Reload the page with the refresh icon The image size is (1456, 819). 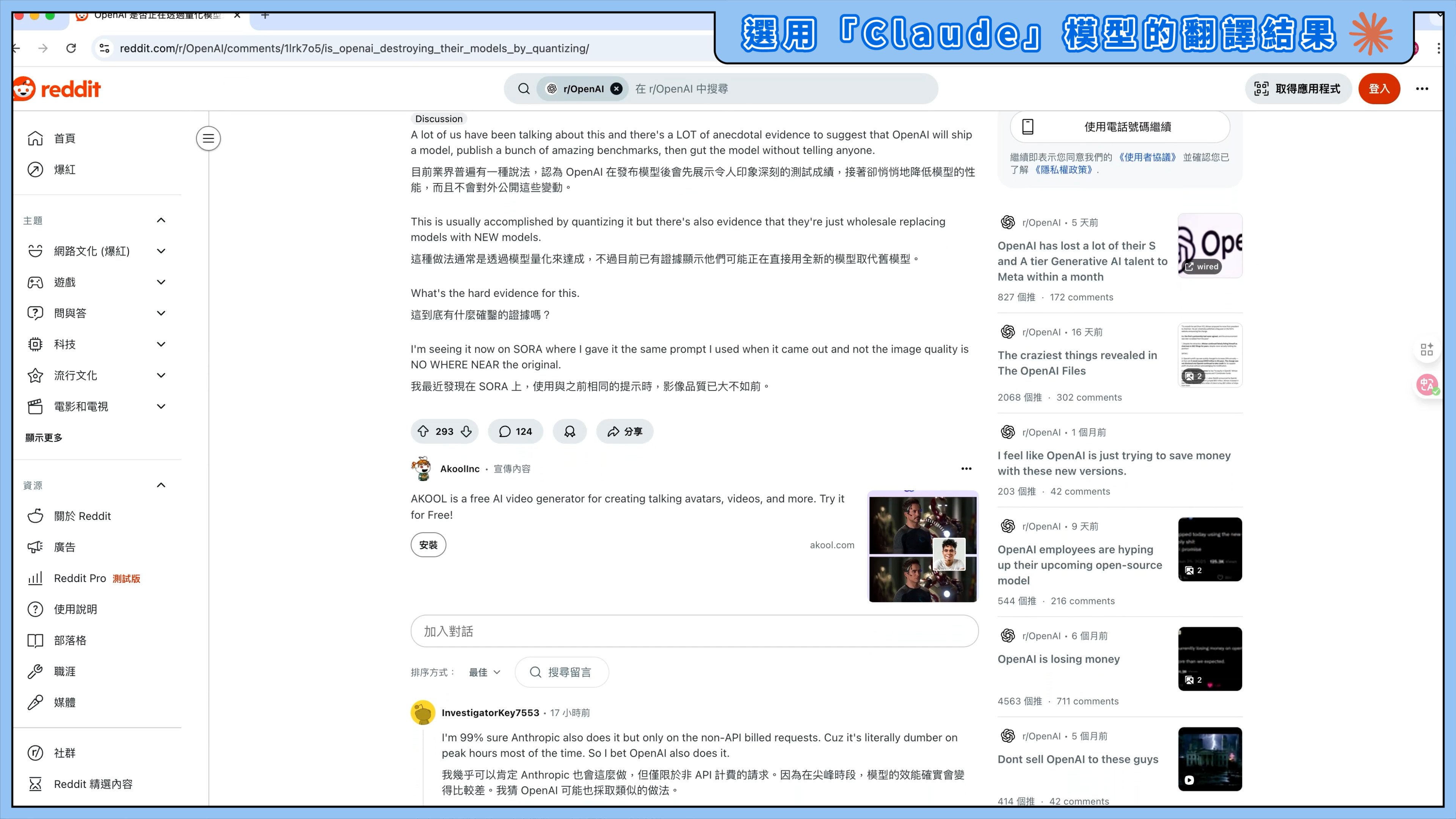pyautogui.click(x=71, y=48)
